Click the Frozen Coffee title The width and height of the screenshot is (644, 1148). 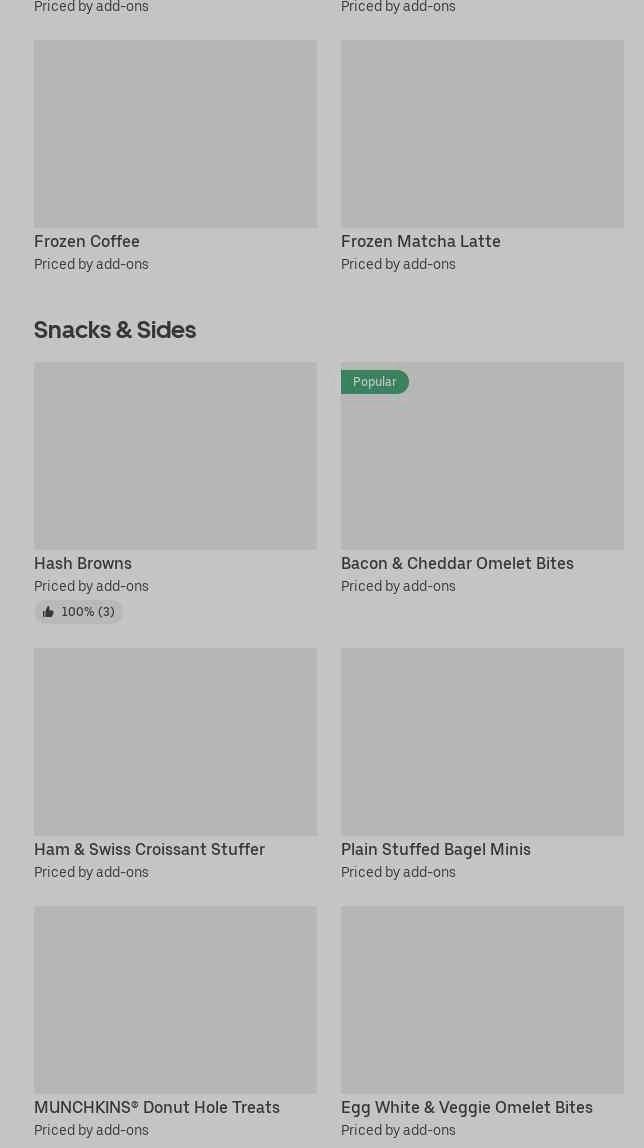point(87,241)
